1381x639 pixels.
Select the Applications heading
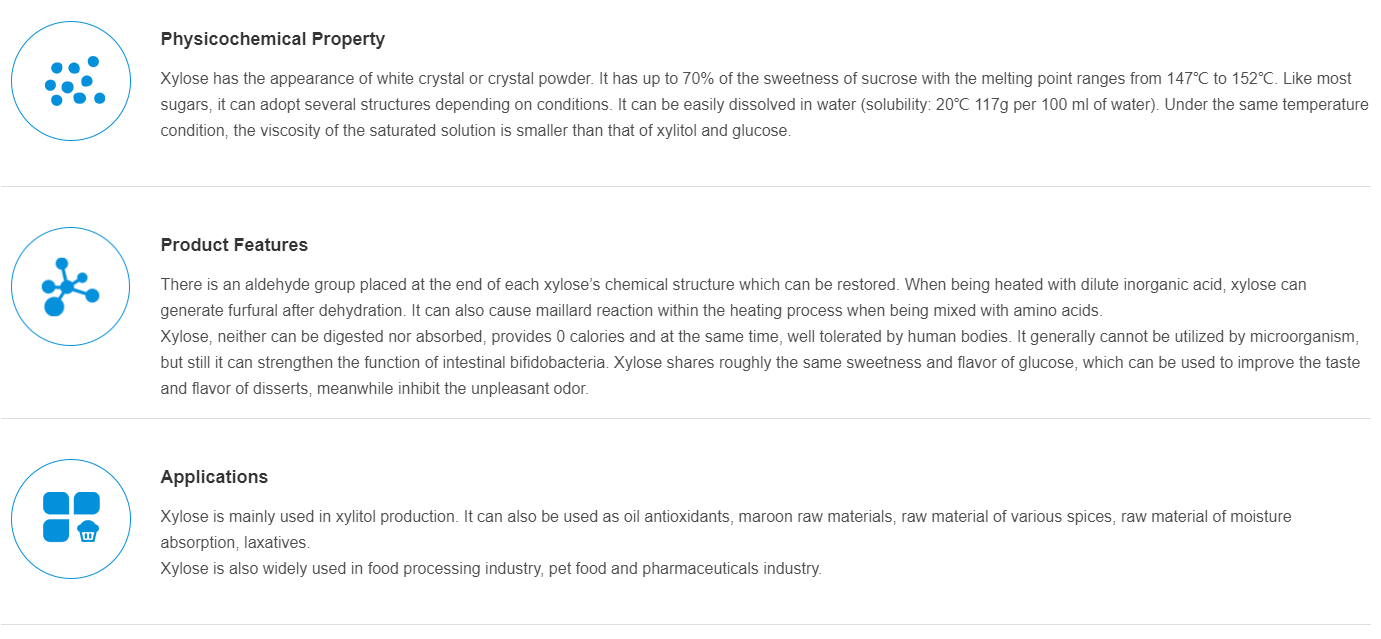(214, 477)
